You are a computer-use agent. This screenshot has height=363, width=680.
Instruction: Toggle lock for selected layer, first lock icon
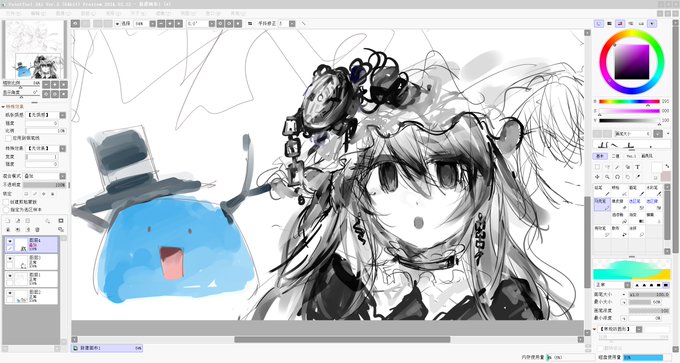[27, 194]
